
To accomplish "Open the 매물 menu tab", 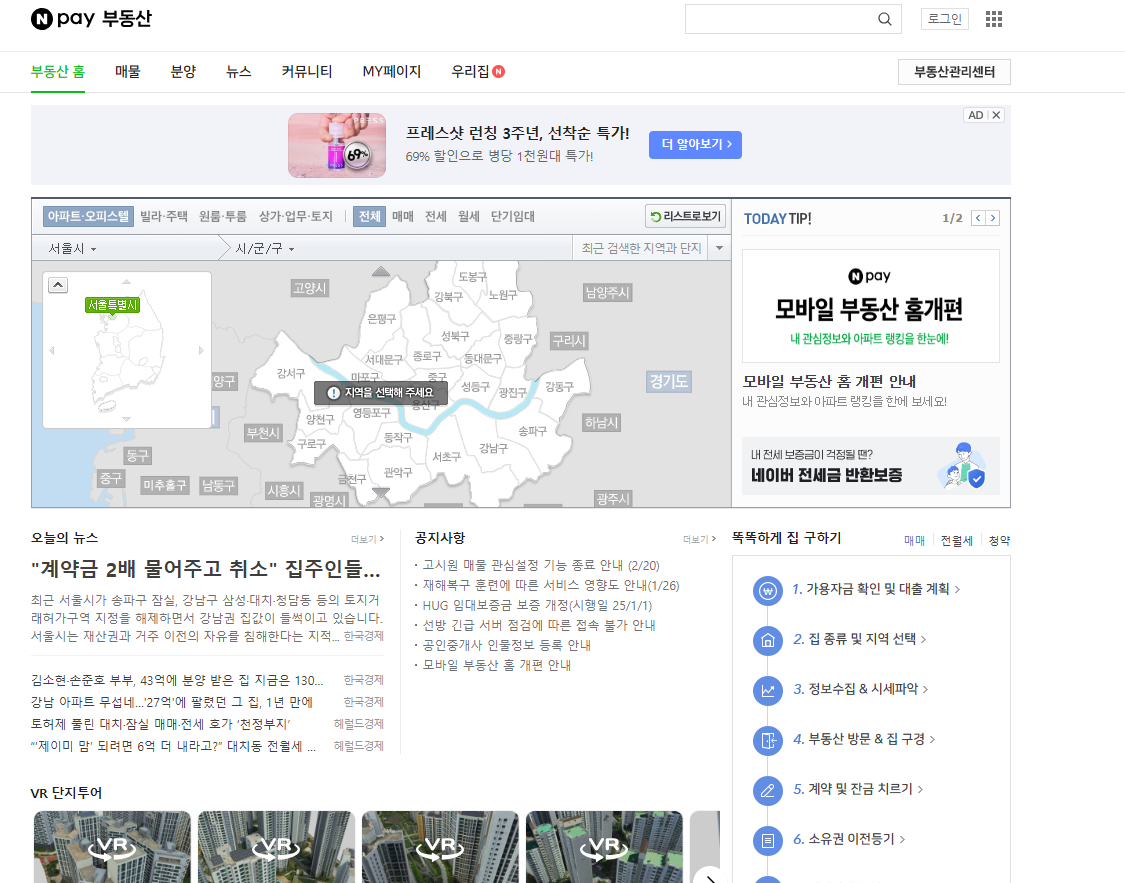I will [x=128, y=71].
